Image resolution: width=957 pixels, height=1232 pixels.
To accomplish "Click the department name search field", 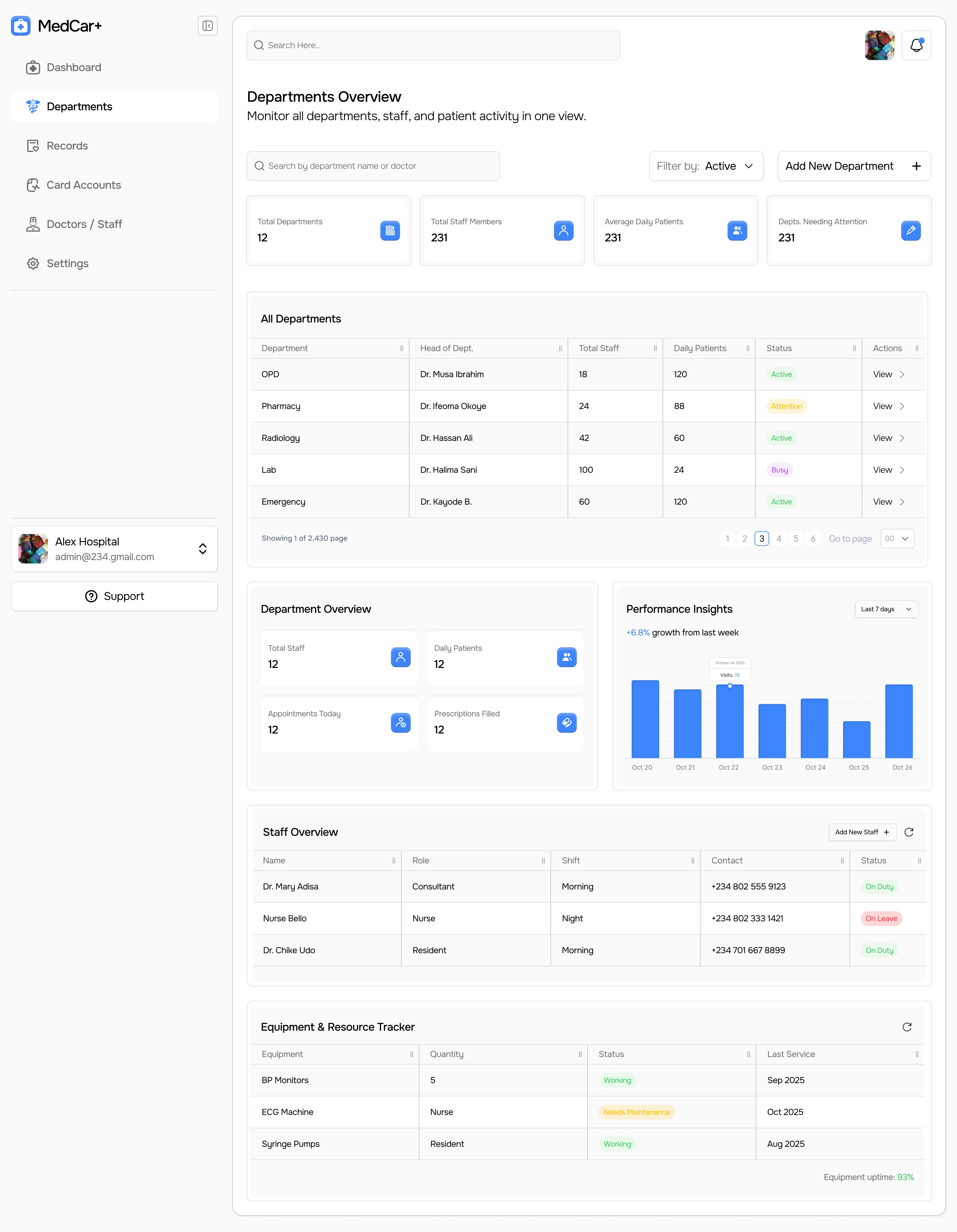I will (x=373, y=166).
